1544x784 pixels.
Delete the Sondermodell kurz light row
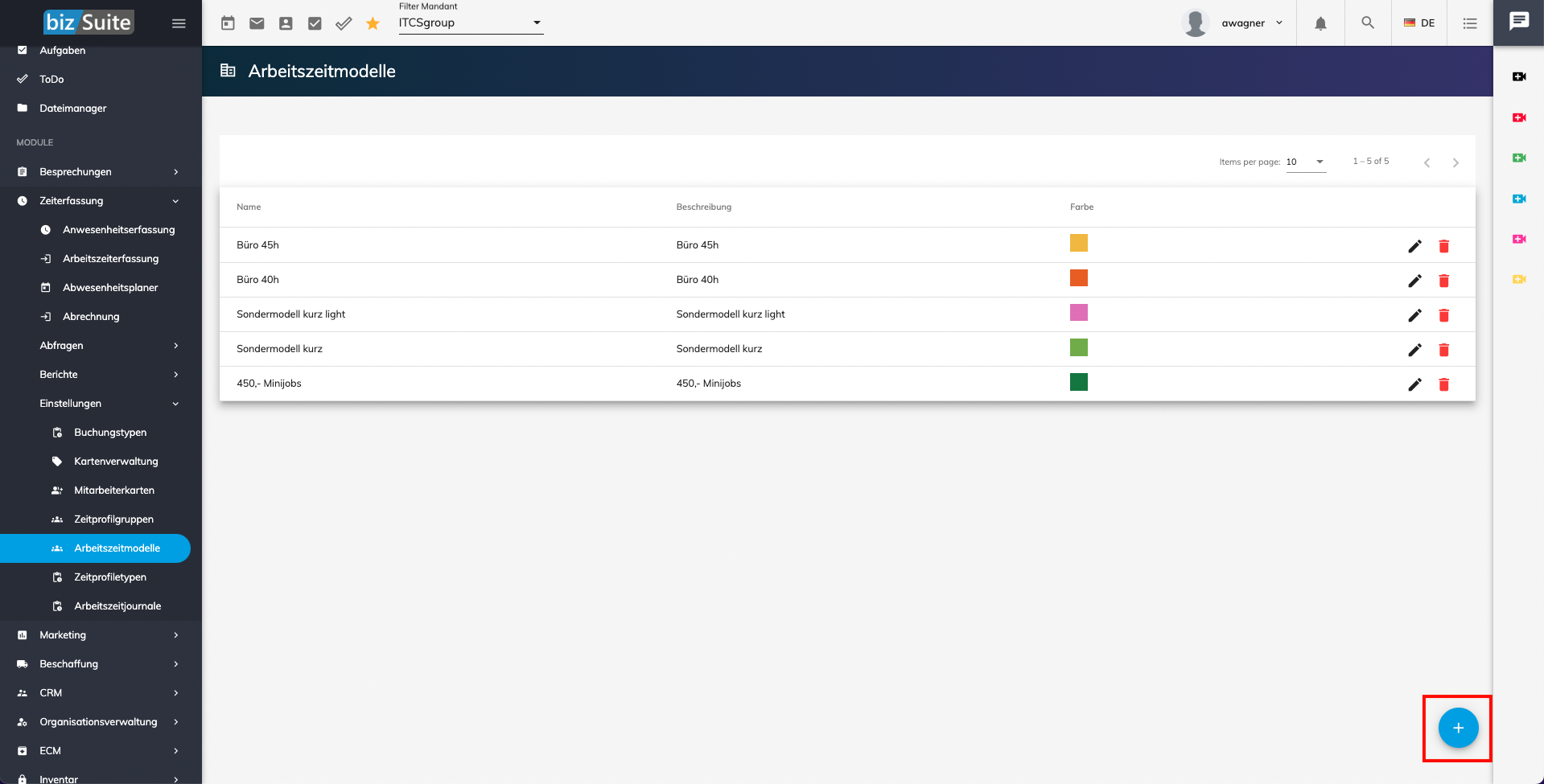[x=1443, y=315]
